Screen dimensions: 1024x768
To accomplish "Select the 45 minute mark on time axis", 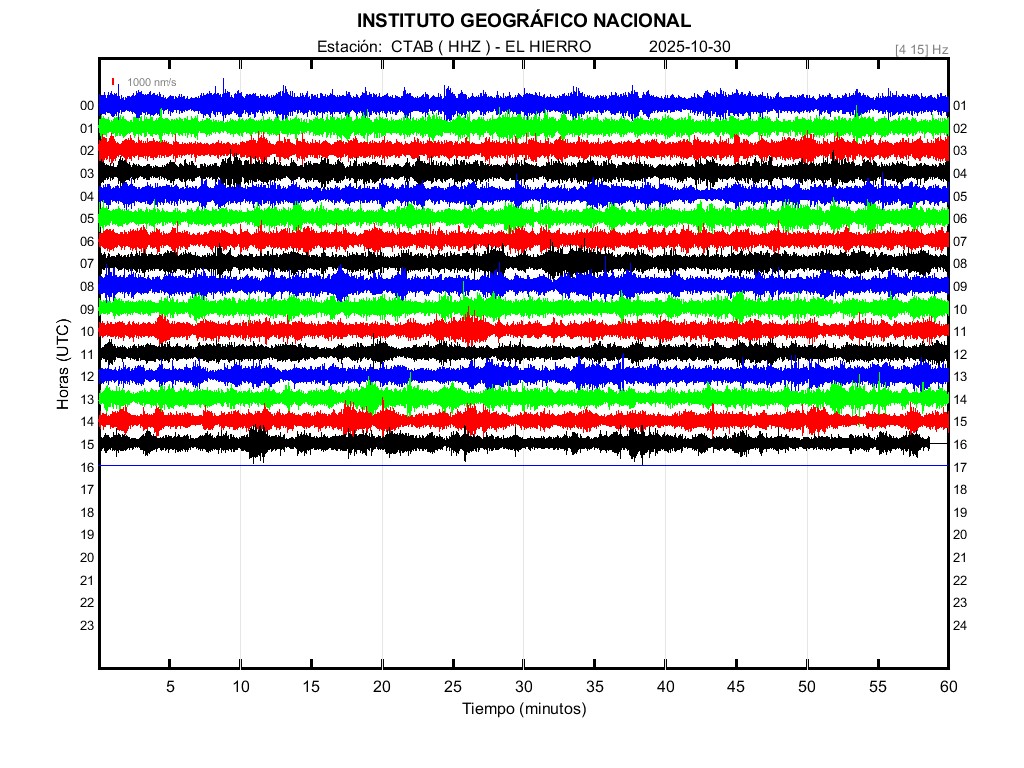I will click(x=735, y=686).
